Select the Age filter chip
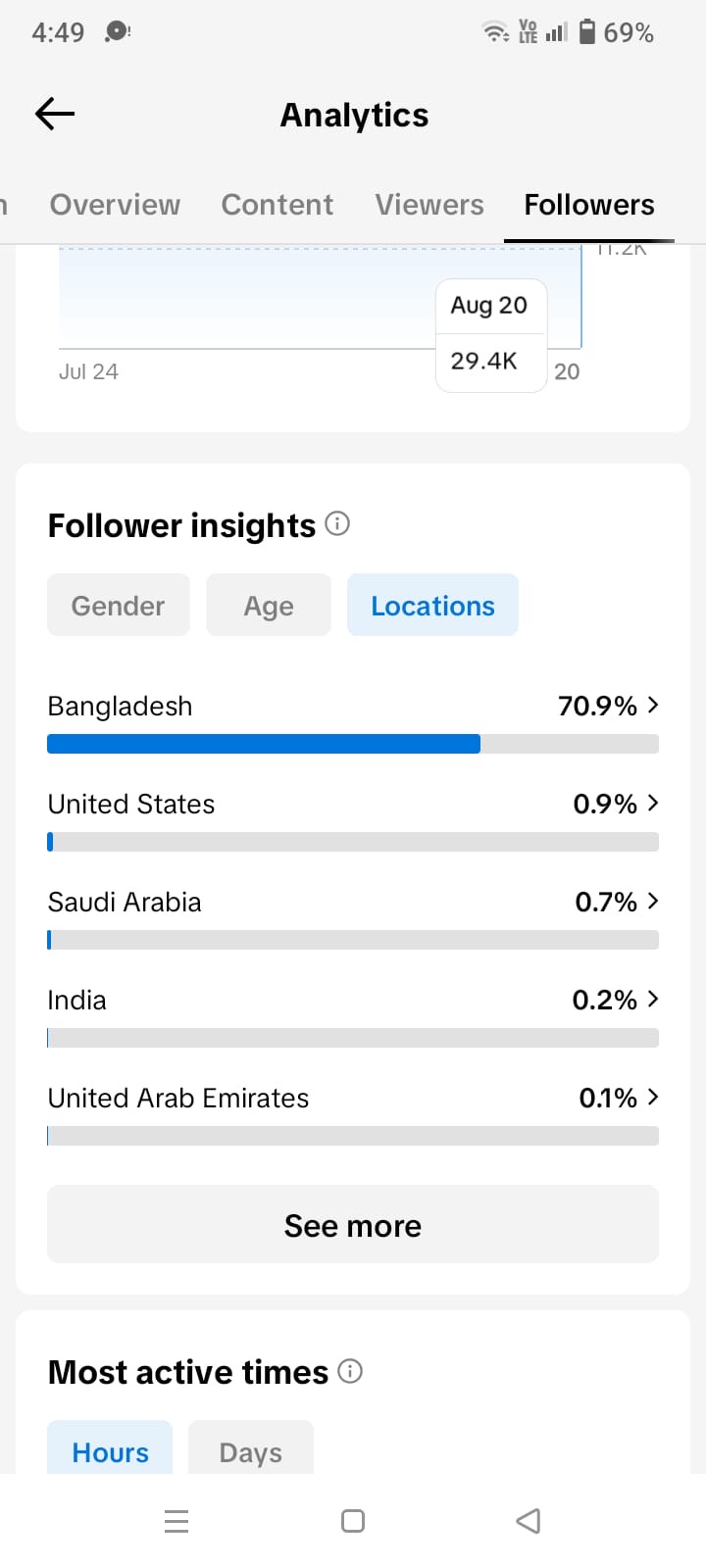The image size is (706, 1568). [x=269, y=605]
